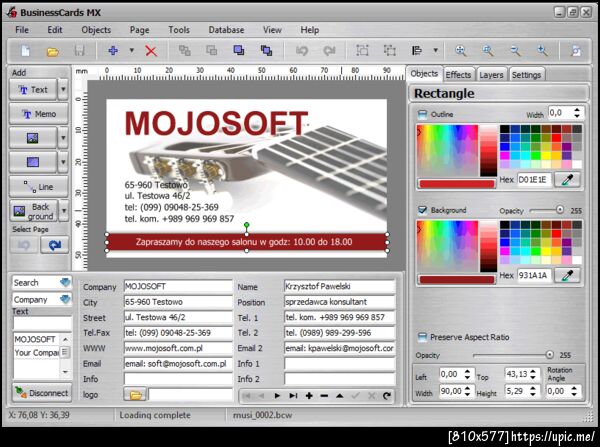The image size is (600, 447).
Task: Click the Zoom out magnifier icon
Action: point(515,50)
